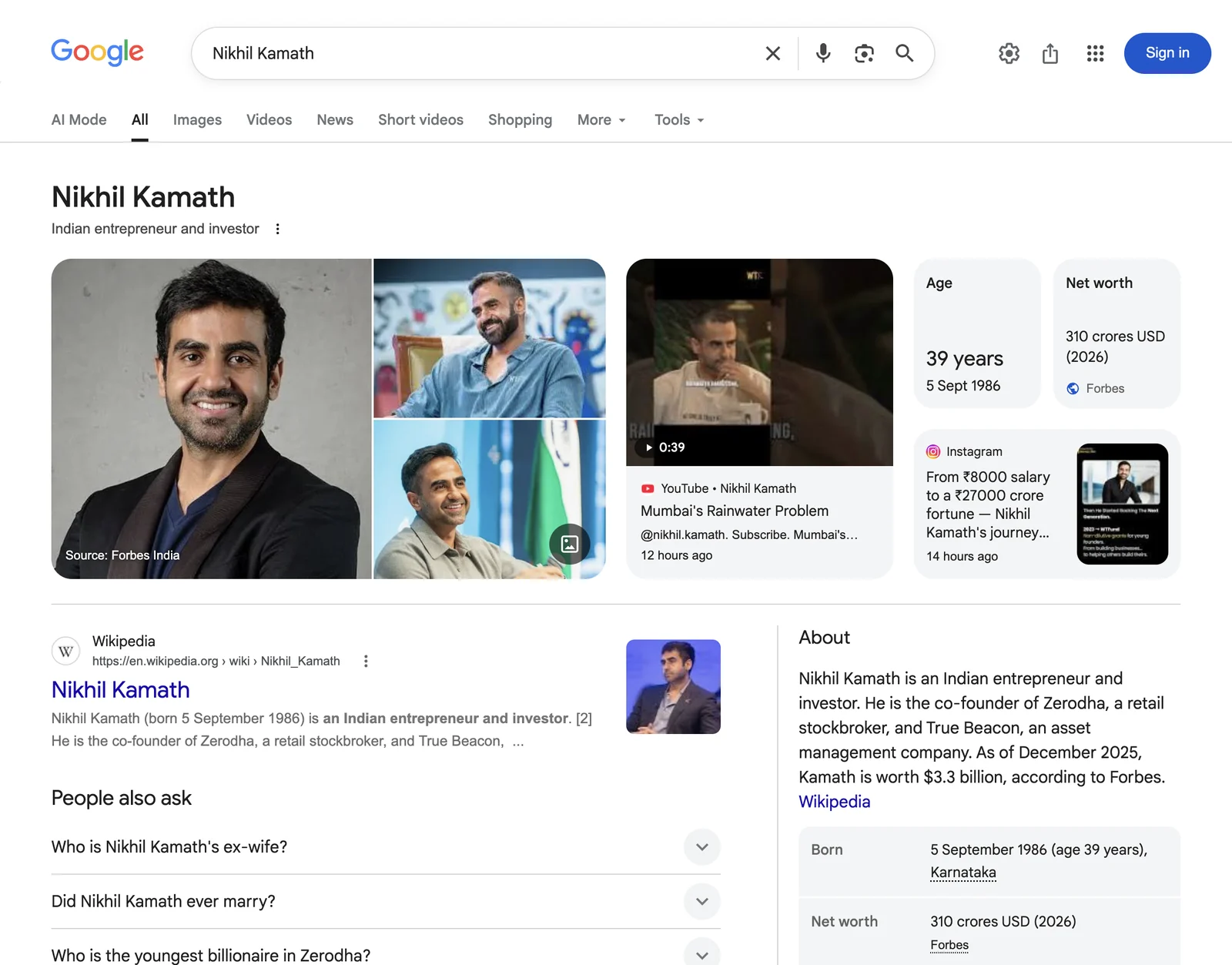
Task: Switch to the Videos tab
Action: [x=269, y=119]
